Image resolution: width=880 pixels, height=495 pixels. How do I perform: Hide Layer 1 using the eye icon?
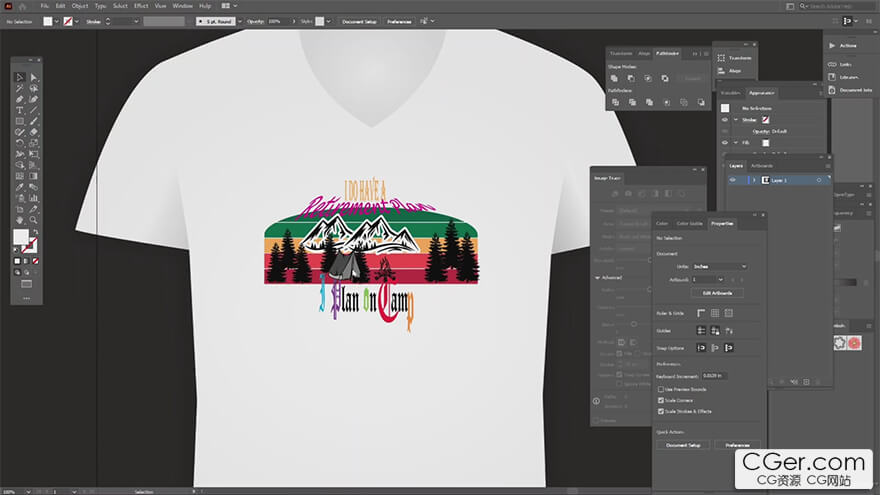coord(733,180)
